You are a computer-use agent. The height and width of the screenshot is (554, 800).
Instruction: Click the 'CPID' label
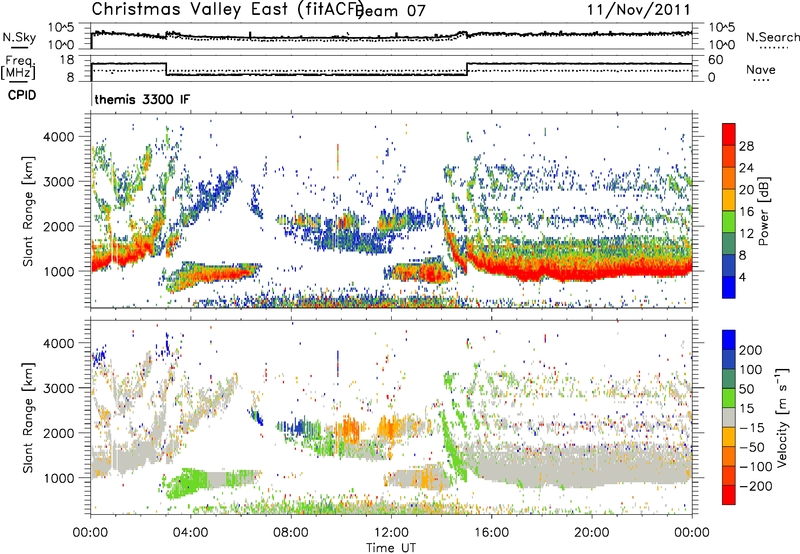pyautogui.click(x=22, y=95)
